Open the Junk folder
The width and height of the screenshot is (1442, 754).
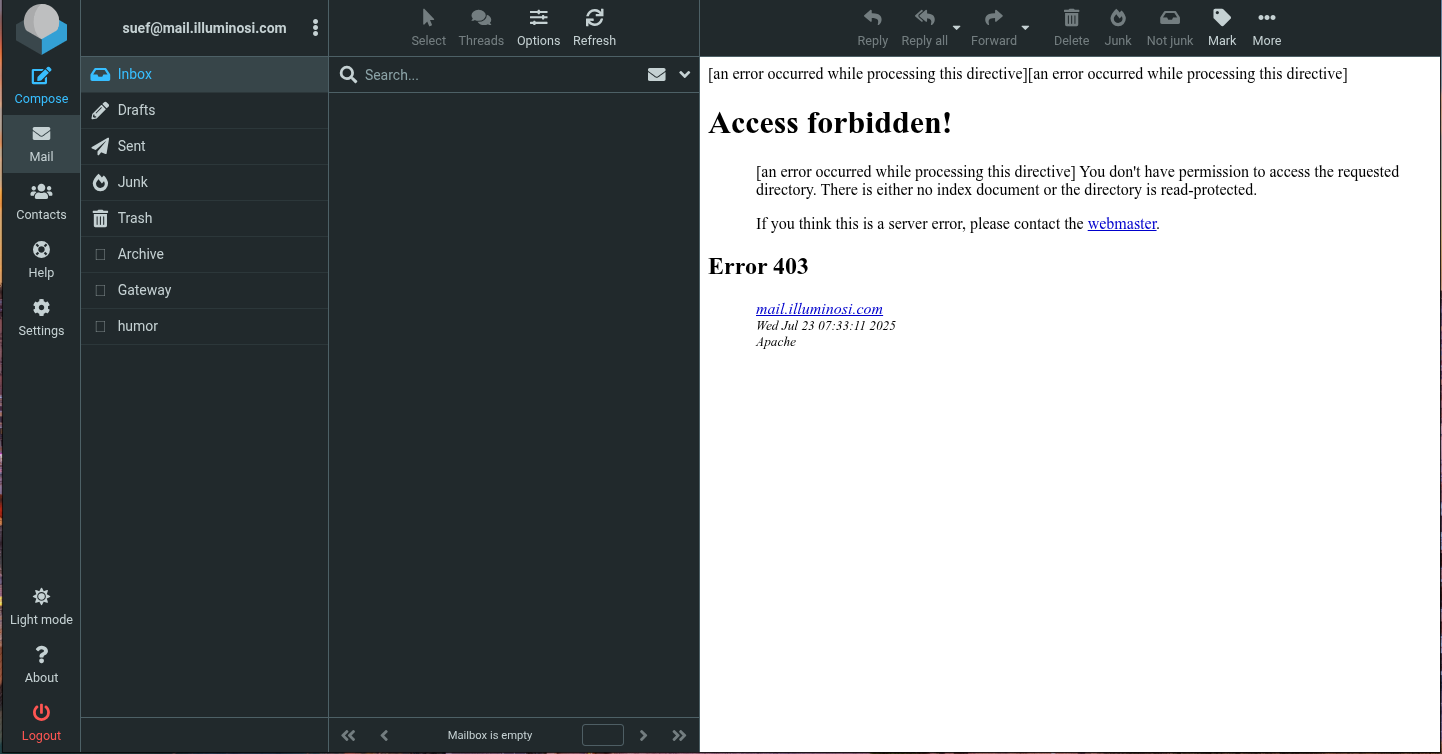pyautogui.click(x=204, y=182)
